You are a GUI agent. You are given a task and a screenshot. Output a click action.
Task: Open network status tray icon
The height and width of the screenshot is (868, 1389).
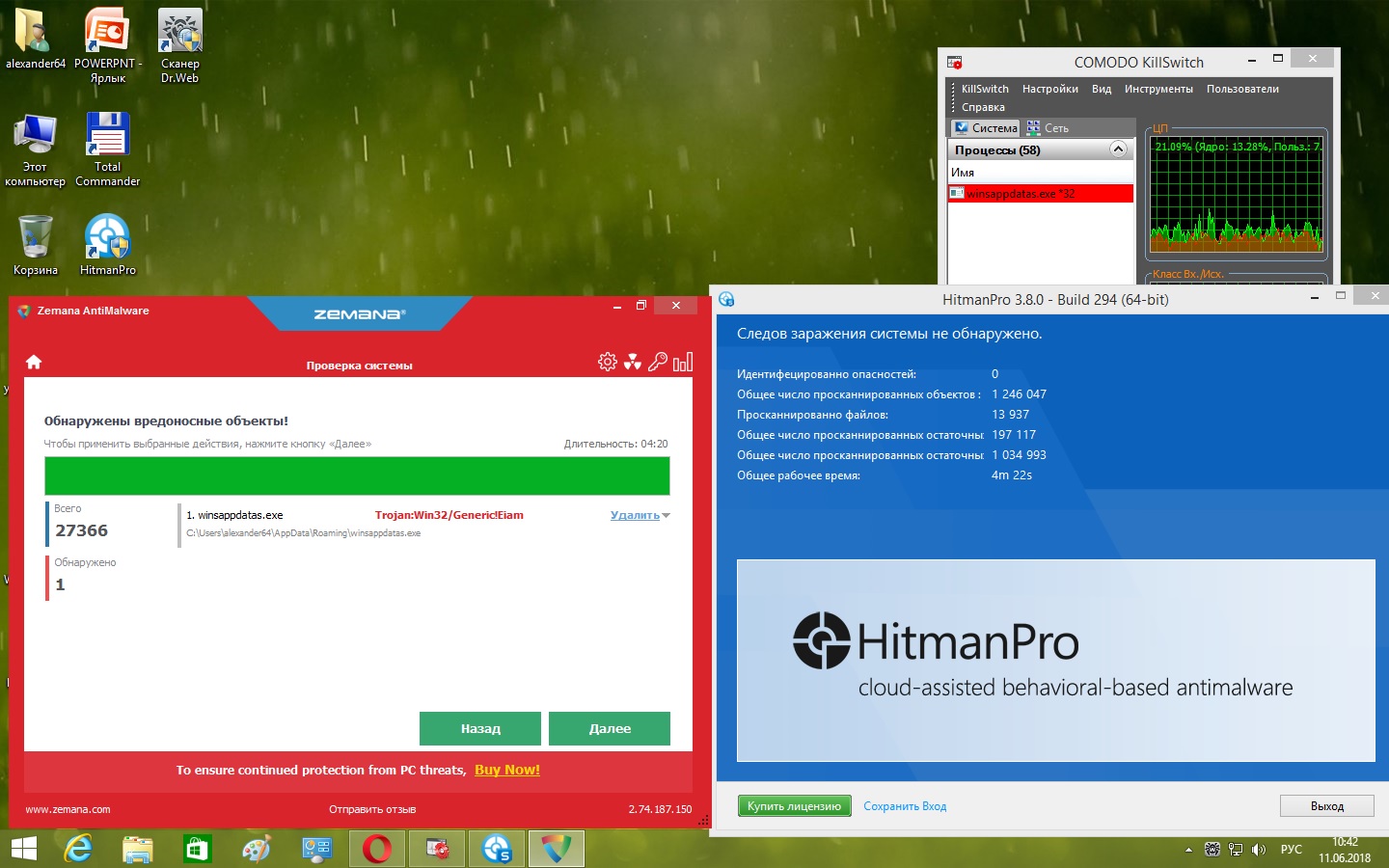tap(1236, 850)
